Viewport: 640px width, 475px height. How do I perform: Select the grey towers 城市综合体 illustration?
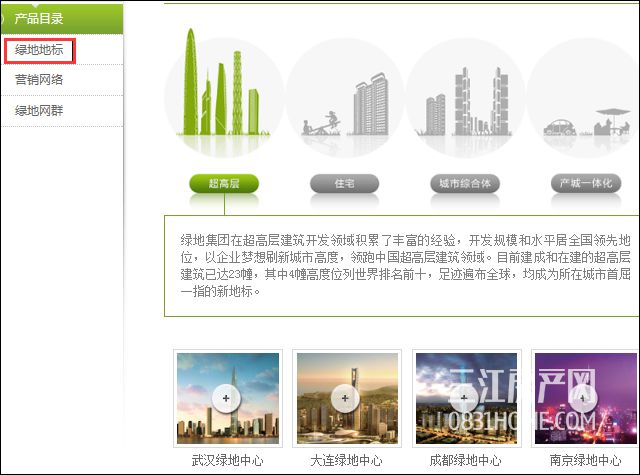point(465,98)
